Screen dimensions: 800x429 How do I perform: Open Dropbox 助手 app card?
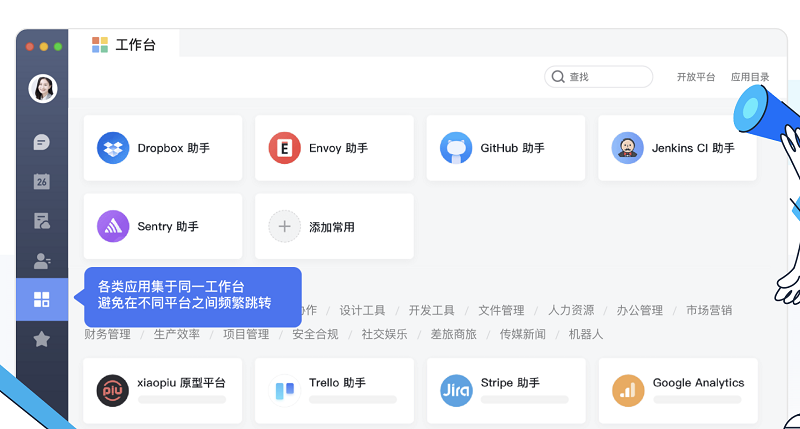163,148
